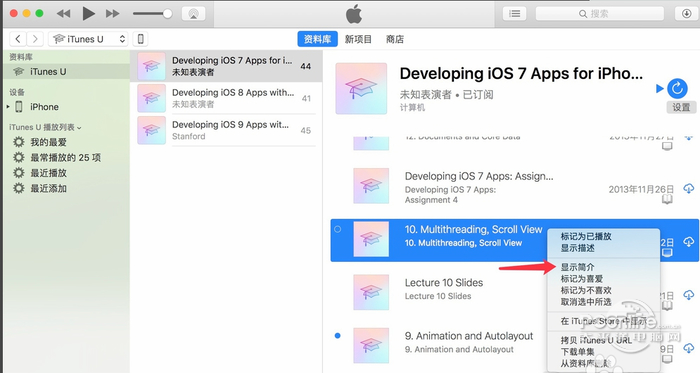Screen dimensions: 700x373
Task: Collapse the iTunes U playlists section
Action: tap(79, 128)
